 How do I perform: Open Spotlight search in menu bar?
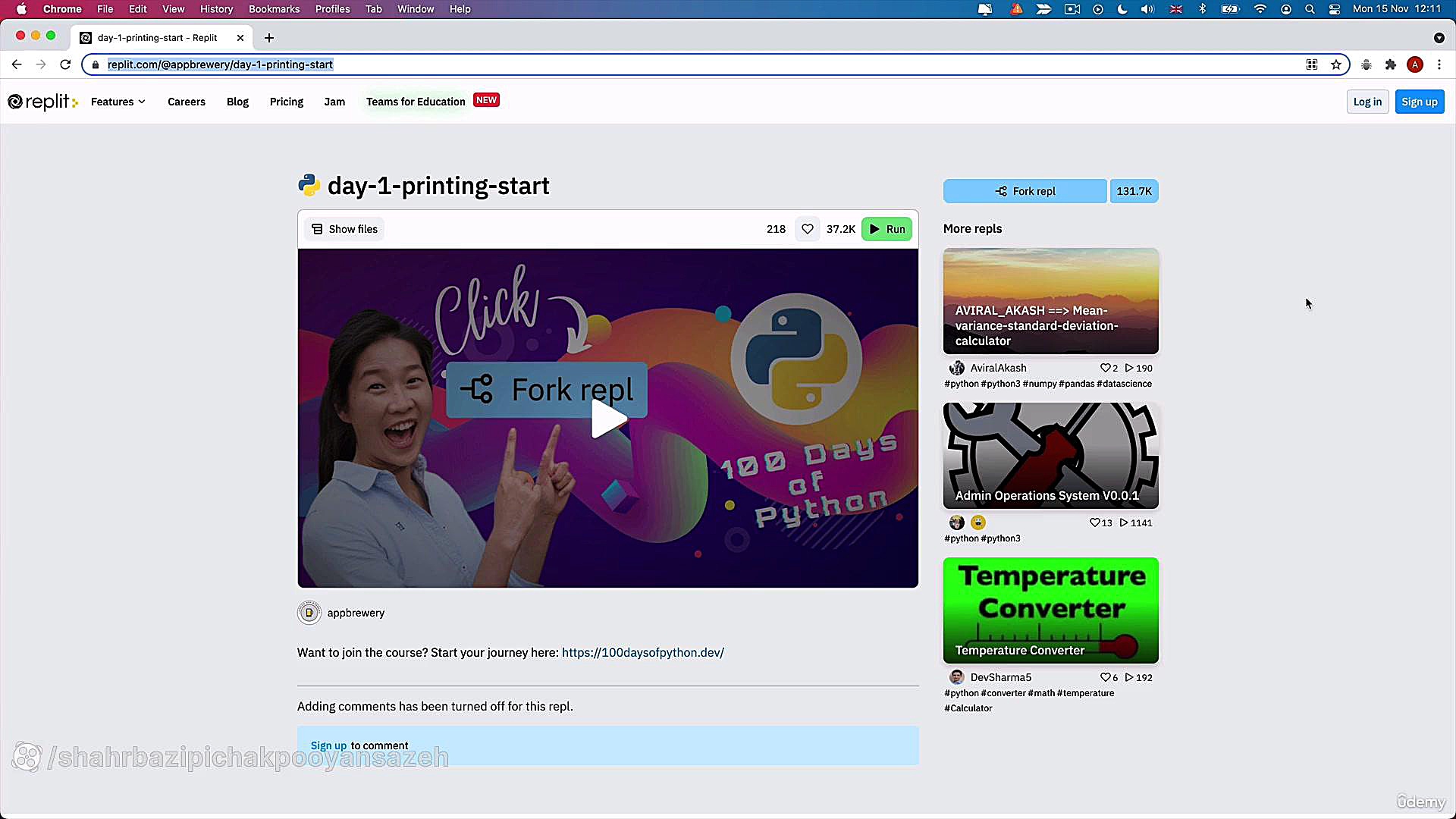tap(1310, 9)
